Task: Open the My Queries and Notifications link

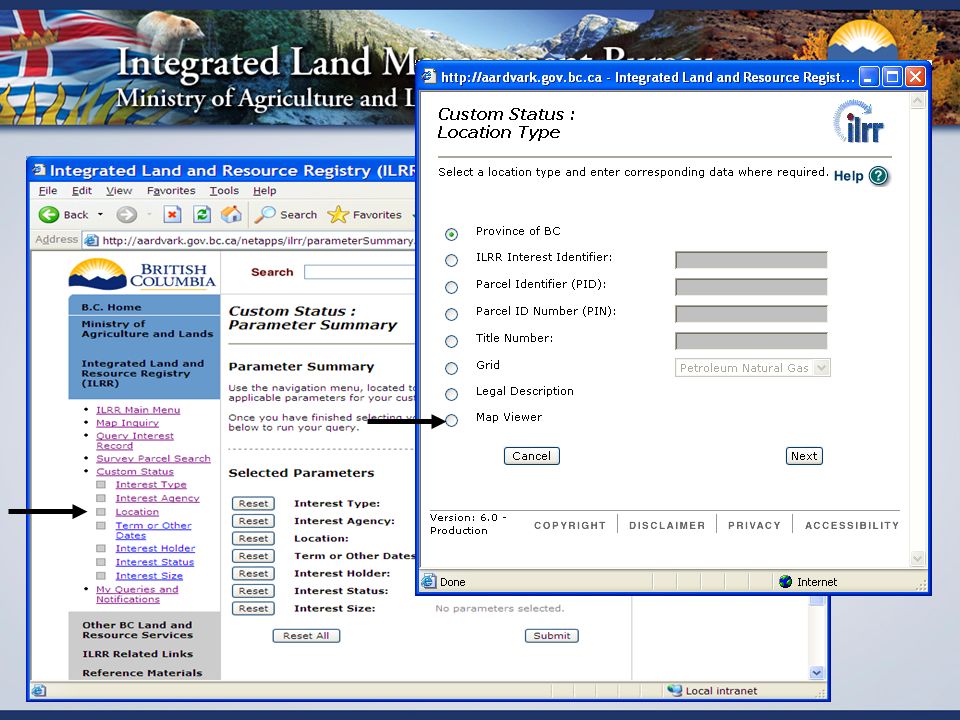Action: [x=137, y=594]
